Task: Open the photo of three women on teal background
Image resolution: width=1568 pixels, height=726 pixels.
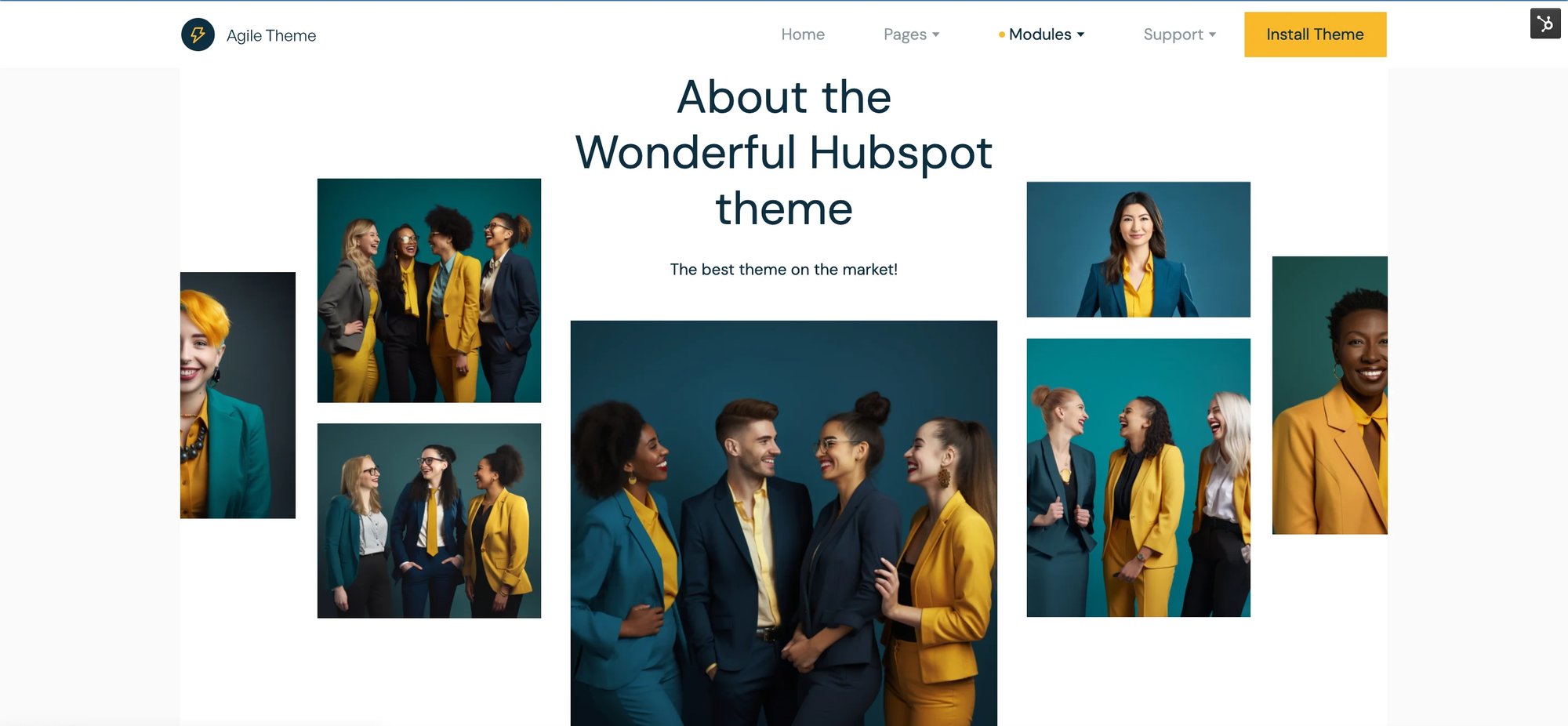Action: [x=1138, y=477]
